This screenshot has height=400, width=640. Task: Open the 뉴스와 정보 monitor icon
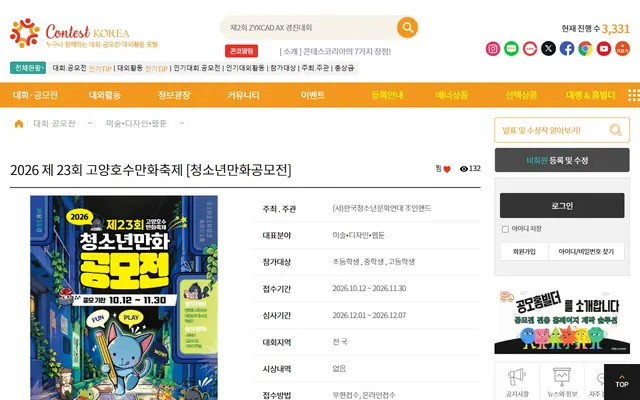(x=562, y=377)
